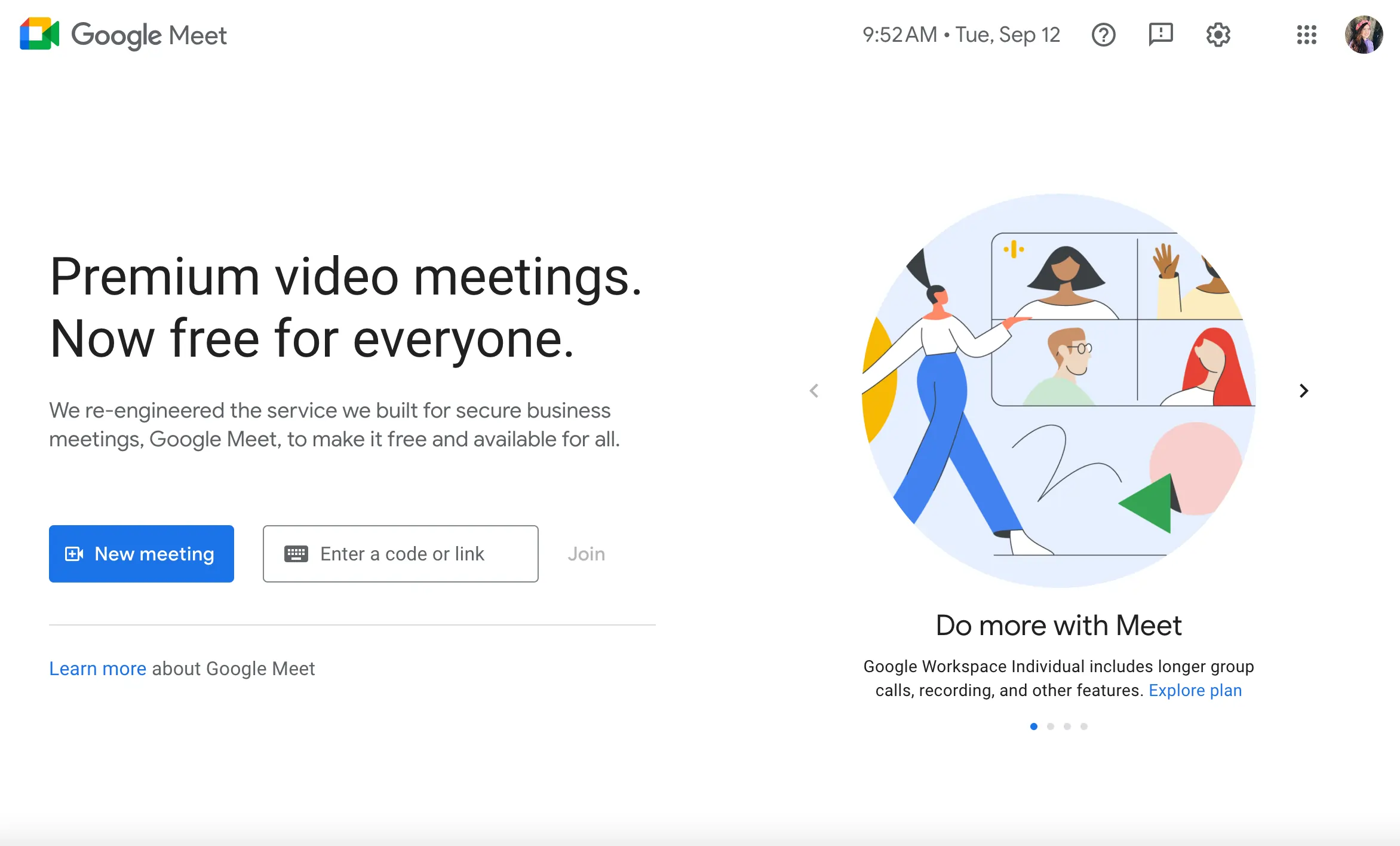
Task: Open the feedback report icon
Action: pyautogui.click(x=1160, y=35)
